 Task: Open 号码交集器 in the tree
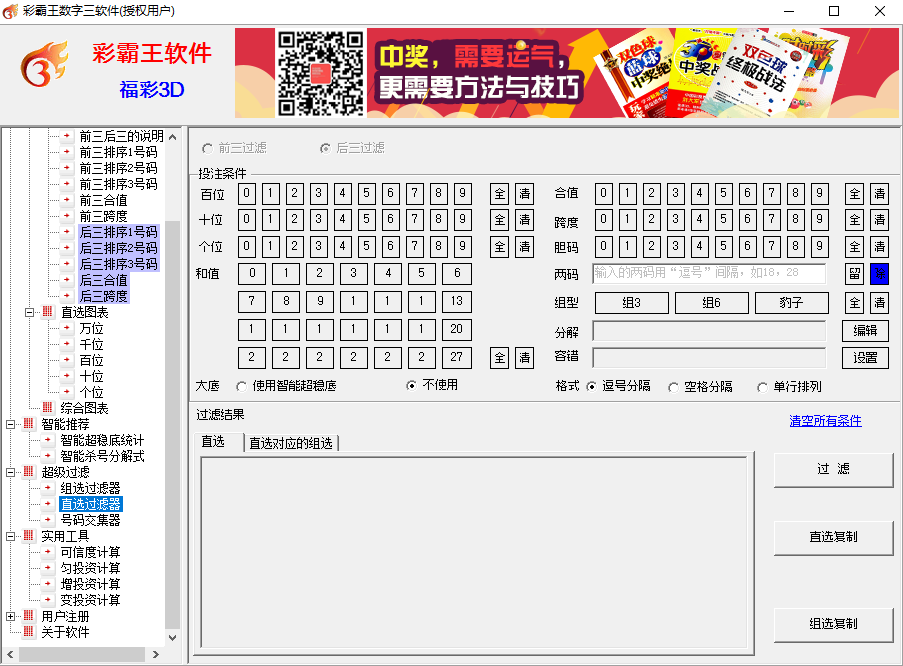coord(90,520)
